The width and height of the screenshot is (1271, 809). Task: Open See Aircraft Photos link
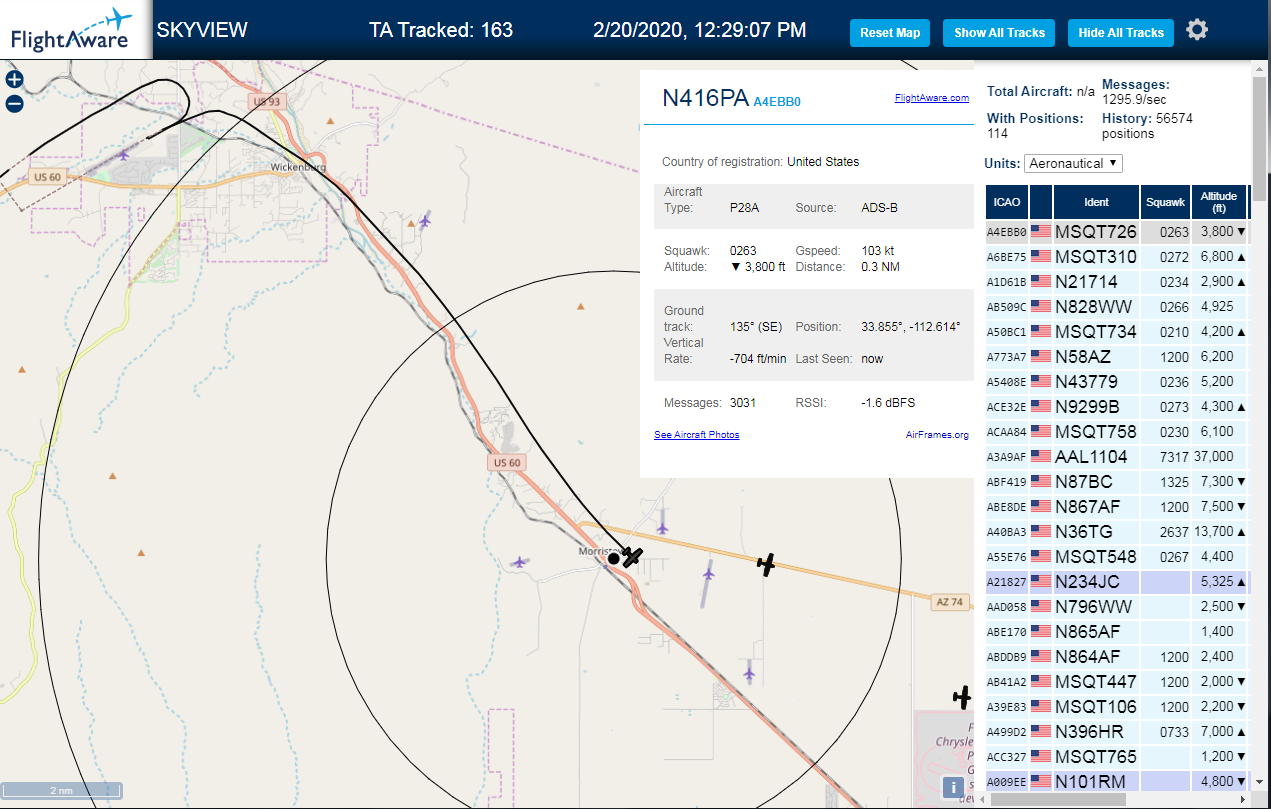click(697, 435)
